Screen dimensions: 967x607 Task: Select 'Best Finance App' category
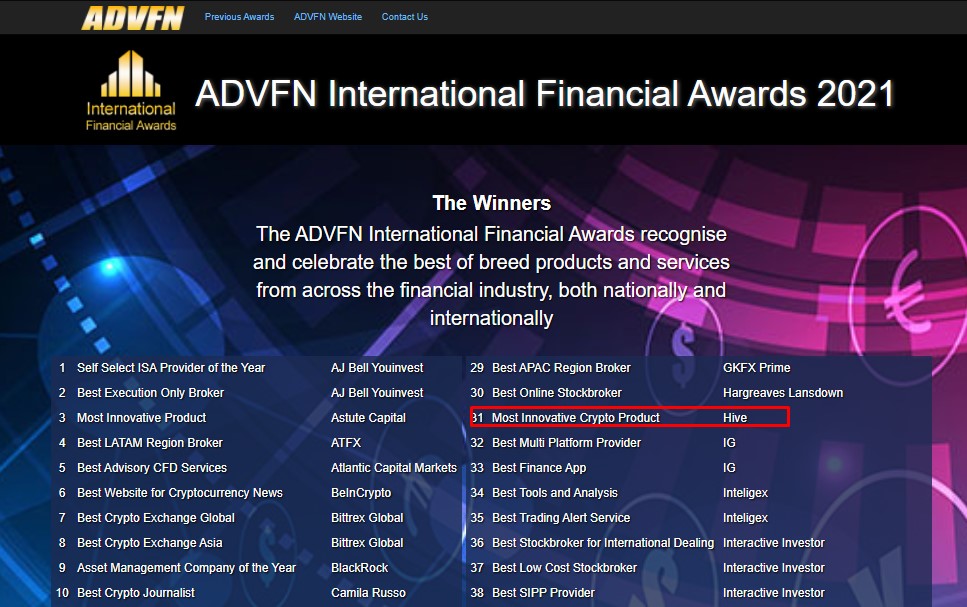[x=539, y=468]
